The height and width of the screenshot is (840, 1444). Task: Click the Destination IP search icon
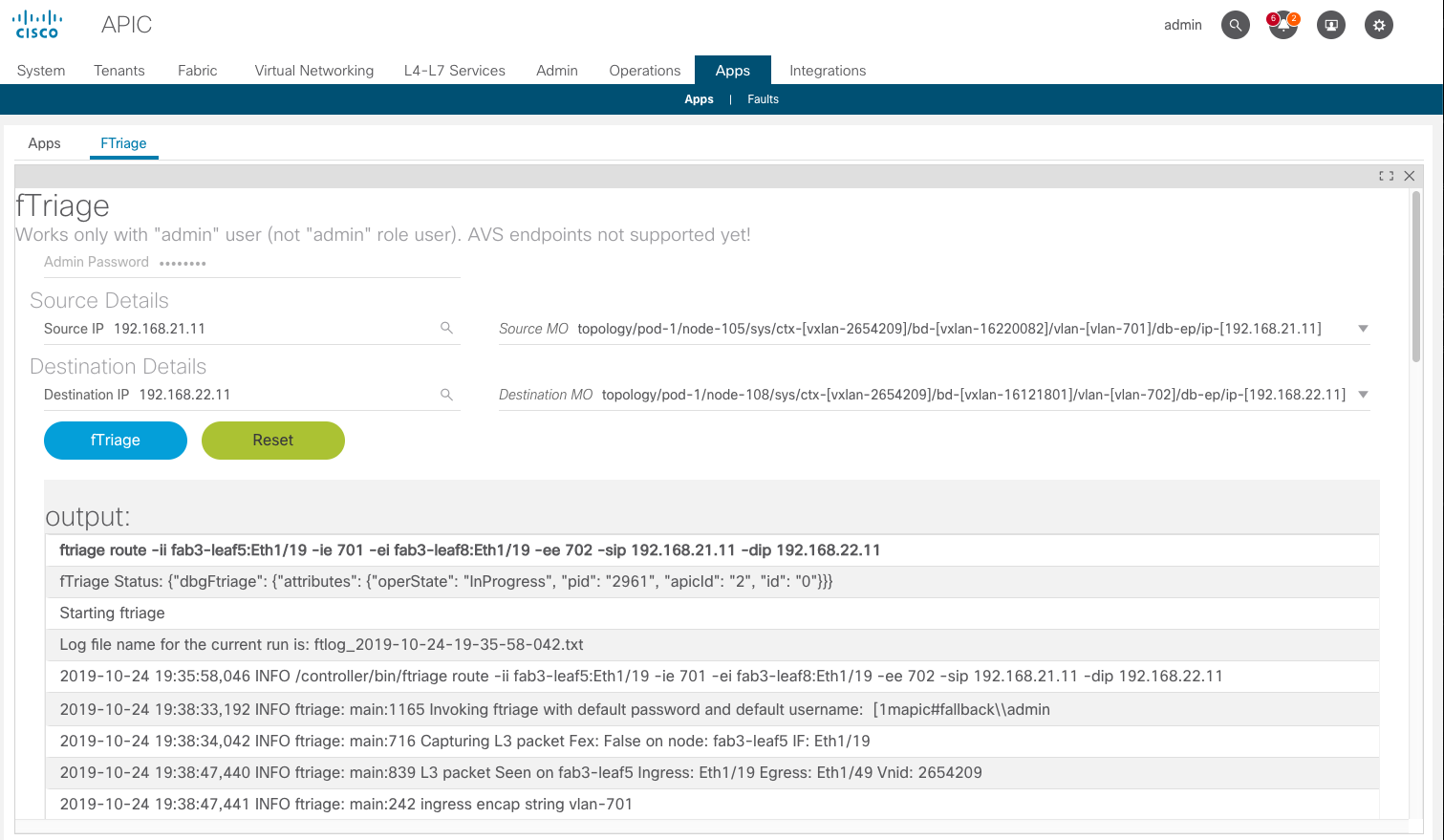(x=446, y=395)
